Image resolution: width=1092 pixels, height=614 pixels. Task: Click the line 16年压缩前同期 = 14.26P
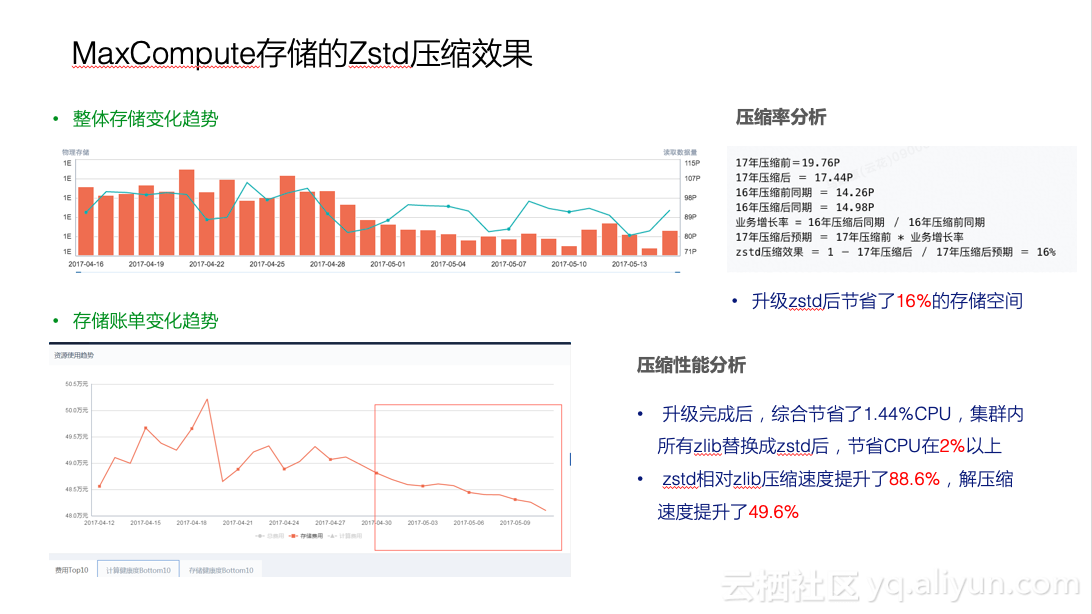click(x=804, y=192)
